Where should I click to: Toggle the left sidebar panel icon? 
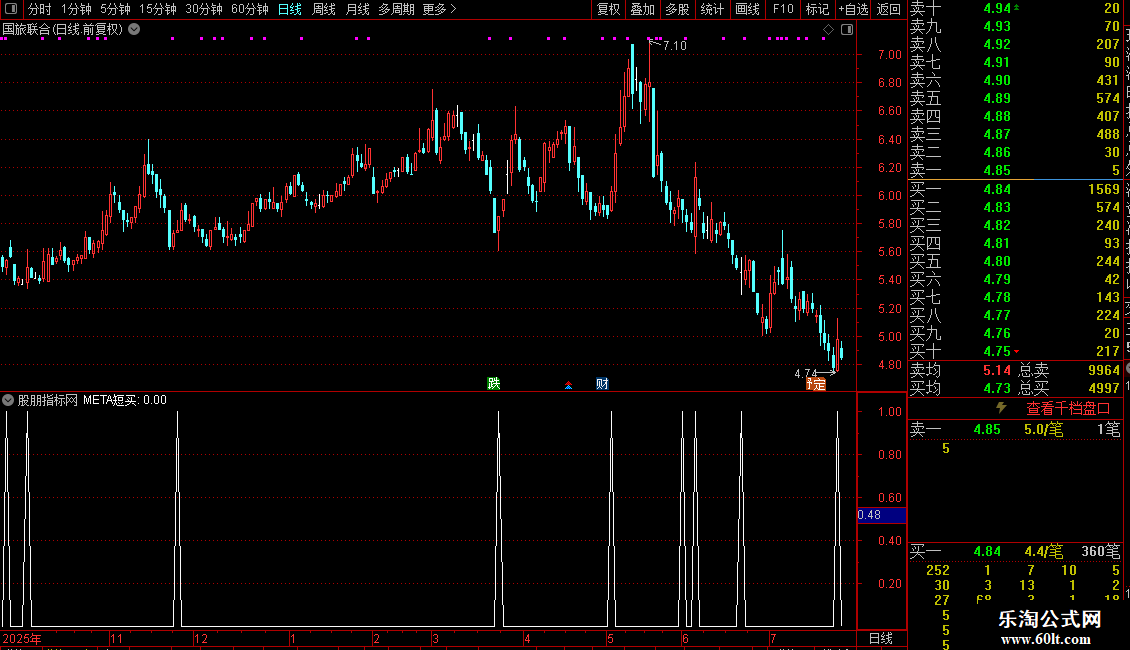tap(11, 9)
